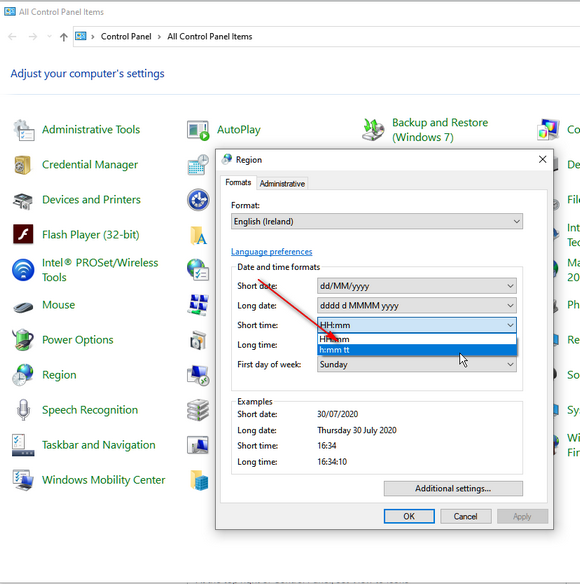580x584 pixels.
Task: Select the HH:mm option in the list
Action: 417,339
